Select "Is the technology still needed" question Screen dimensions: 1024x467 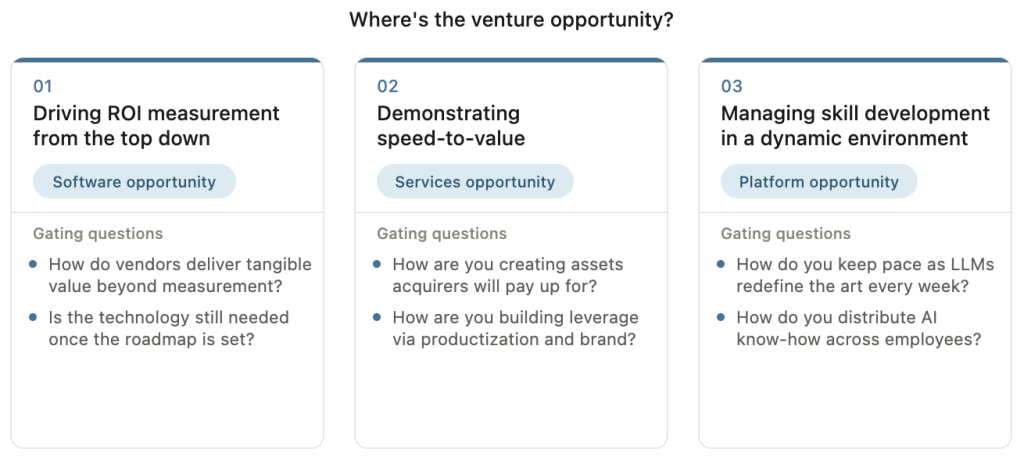coord(169,328)
